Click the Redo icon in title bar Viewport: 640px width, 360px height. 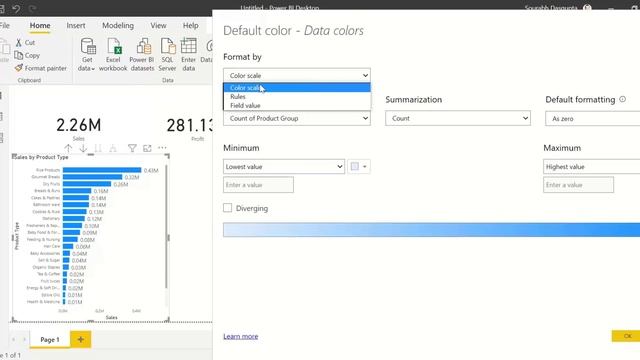33,8
